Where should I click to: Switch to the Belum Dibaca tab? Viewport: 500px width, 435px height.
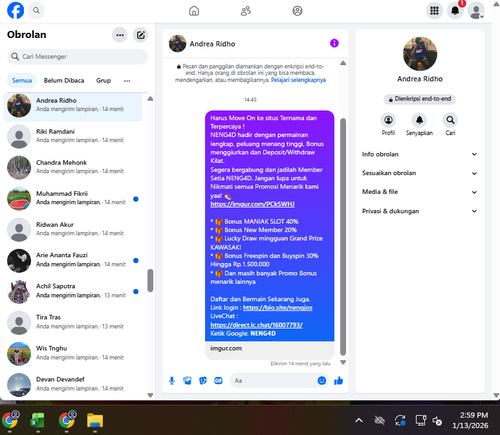point(64,81)
